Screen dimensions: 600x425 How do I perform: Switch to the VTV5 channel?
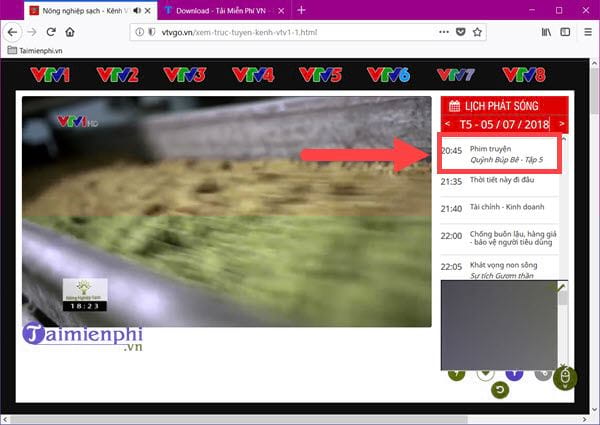point(320,75)
